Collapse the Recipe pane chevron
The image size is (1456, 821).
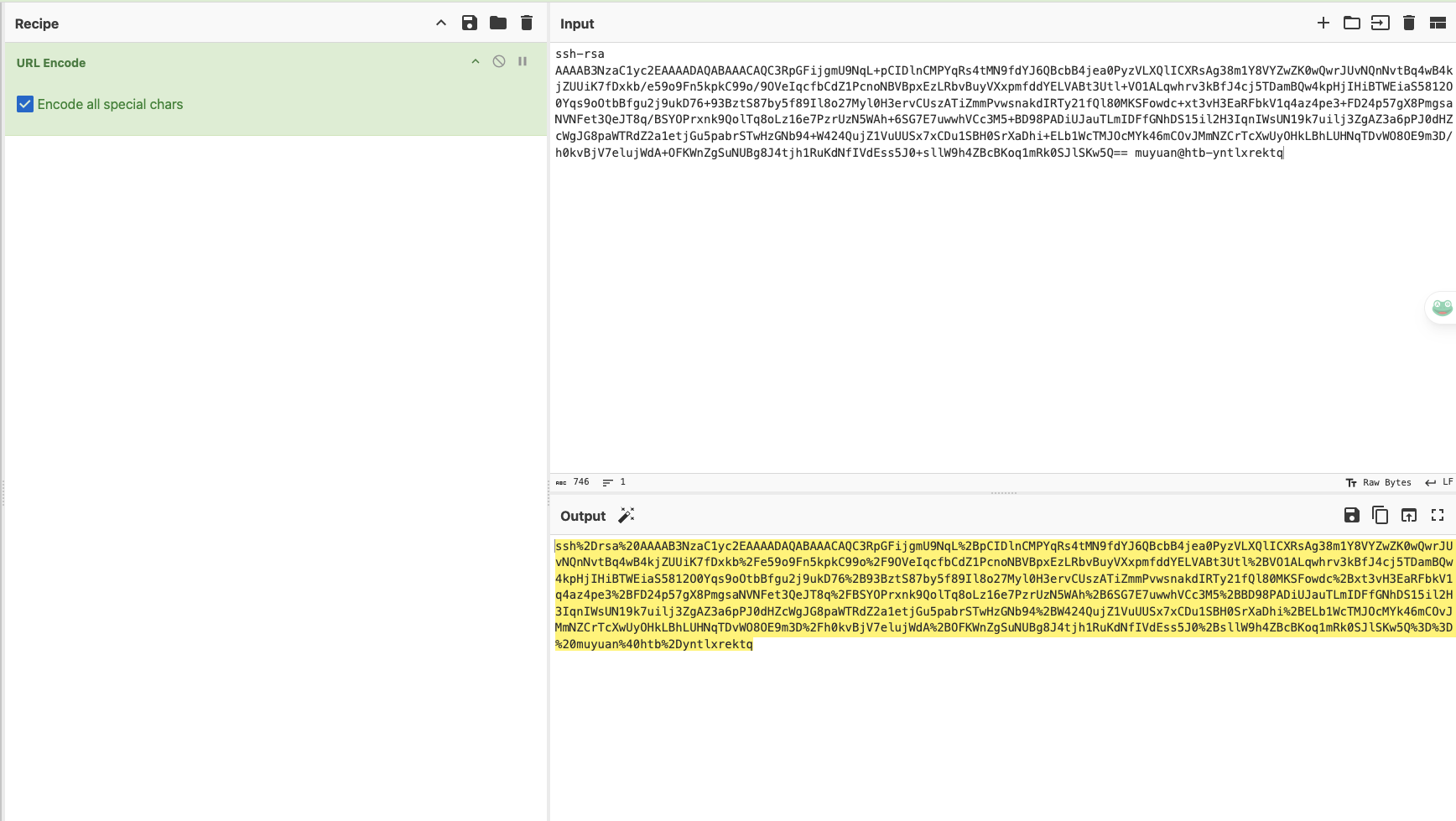[441, 23]
